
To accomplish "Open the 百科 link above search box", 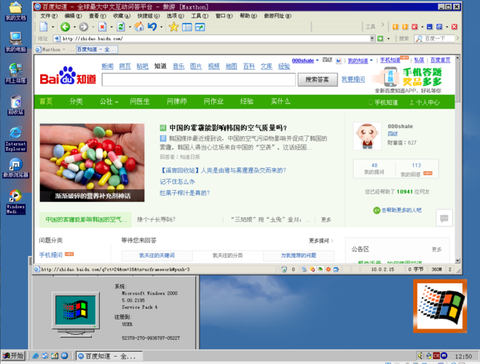I will [249, 66].
